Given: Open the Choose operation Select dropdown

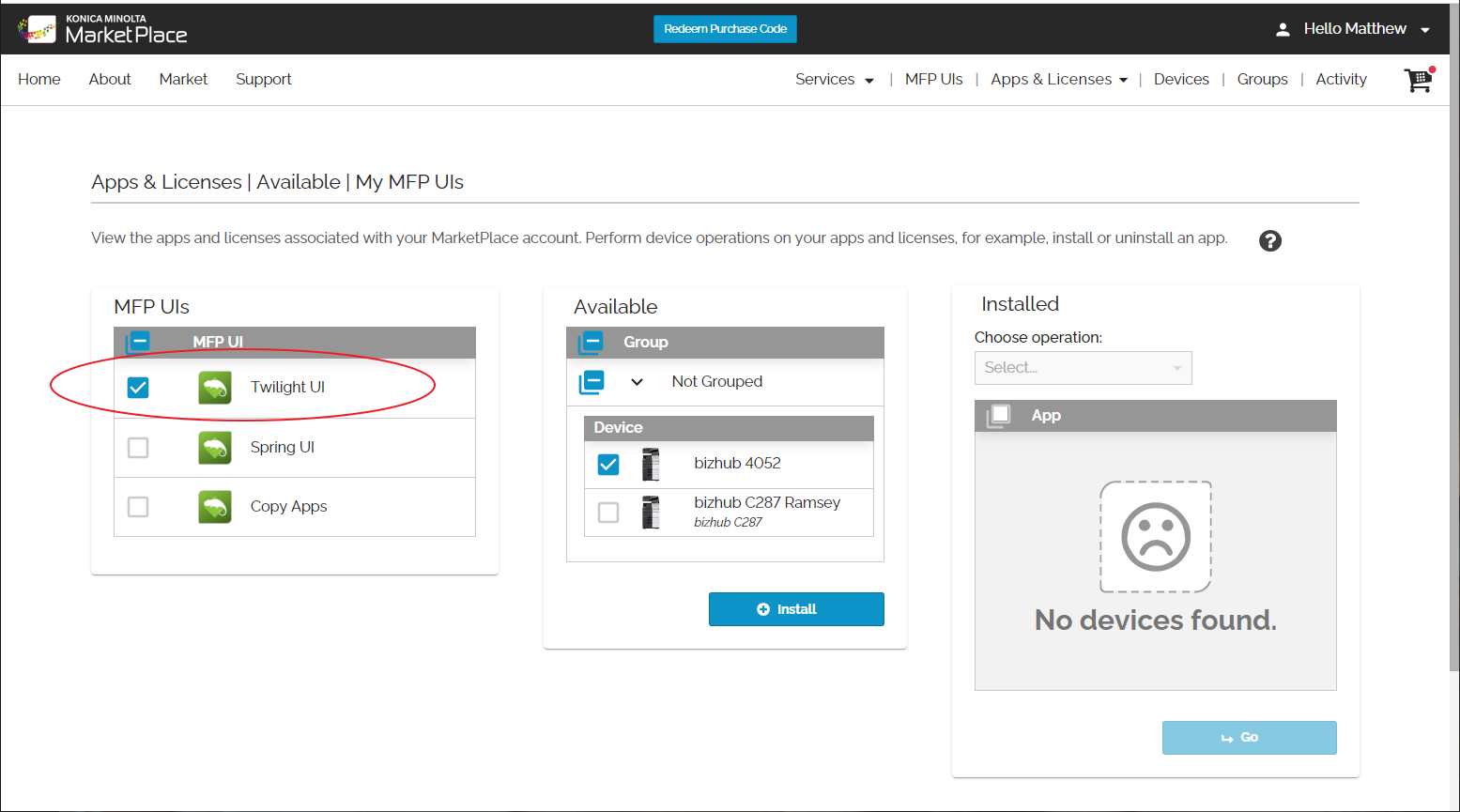Looking at the screenshot, I should point(1083,368).
